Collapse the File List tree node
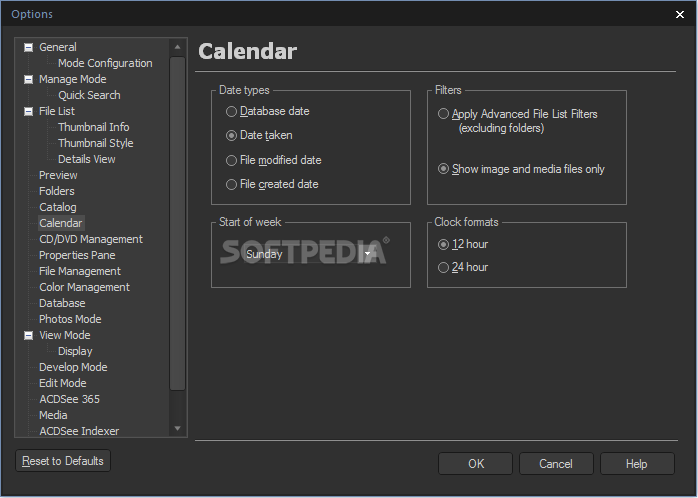 [28, 111]
